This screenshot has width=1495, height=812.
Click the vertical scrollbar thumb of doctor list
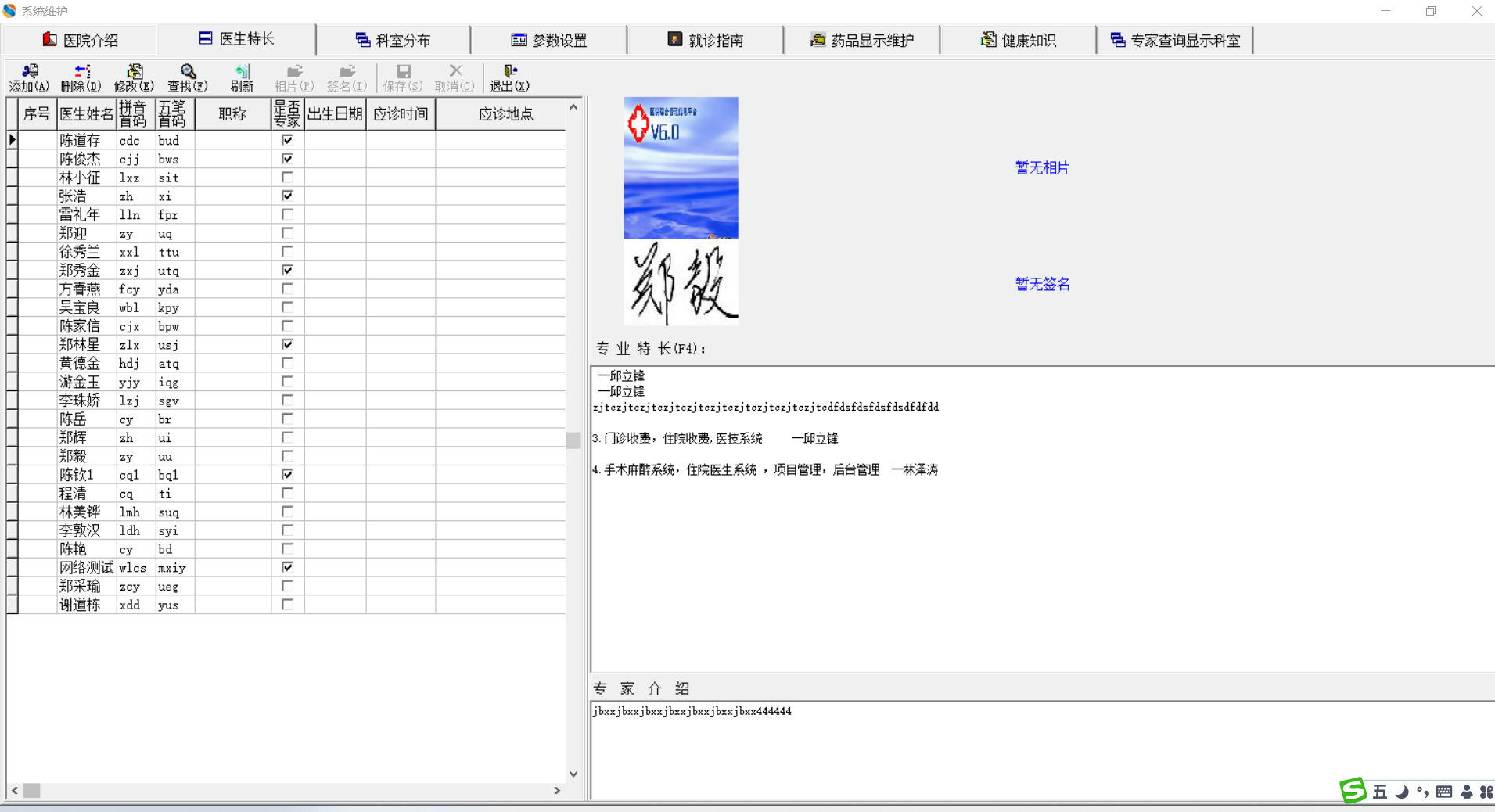pos(573,440)
